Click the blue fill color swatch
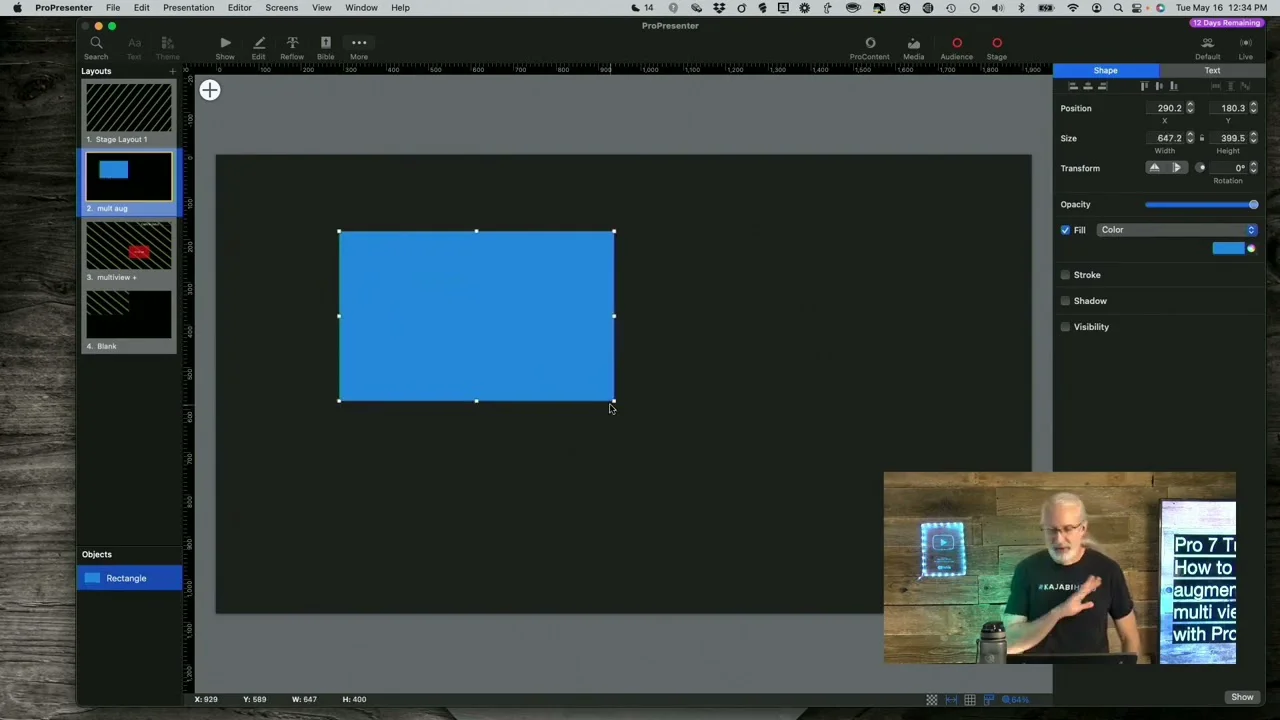Image resolution: width=1280 pixels, height=720 pixels. pos(1228,249)
